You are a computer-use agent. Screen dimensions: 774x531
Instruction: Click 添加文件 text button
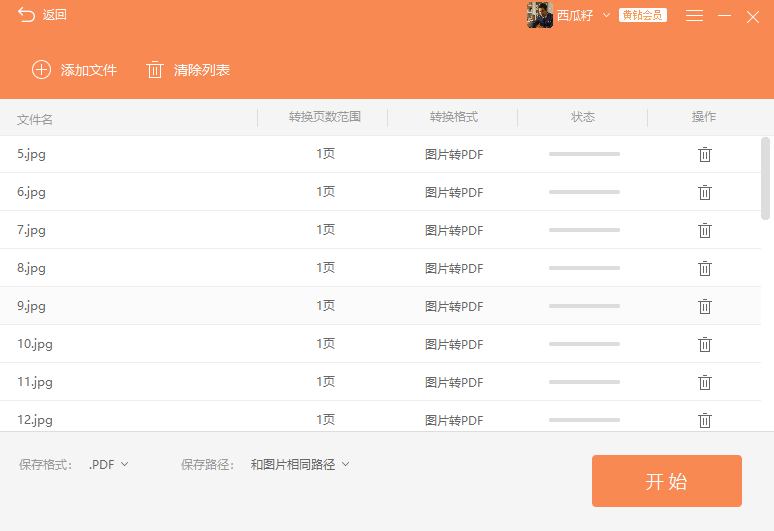(89, 70)
